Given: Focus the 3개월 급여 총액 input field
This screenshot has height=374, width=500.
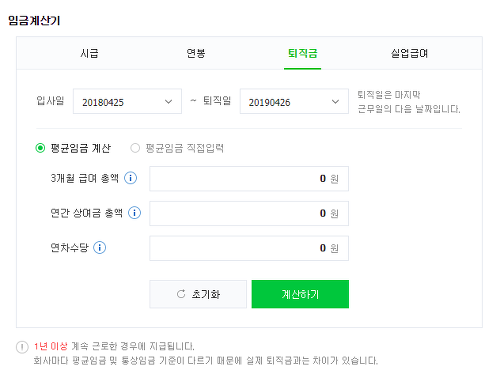Looking at the screenshot, I should (x=249, y=179).
